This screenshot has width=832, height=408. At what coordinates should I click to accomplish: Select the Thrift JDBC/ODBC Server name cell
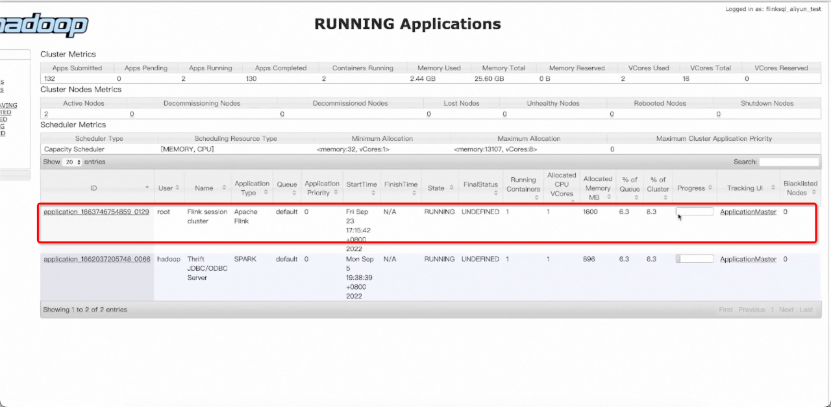tap(207, 268)
